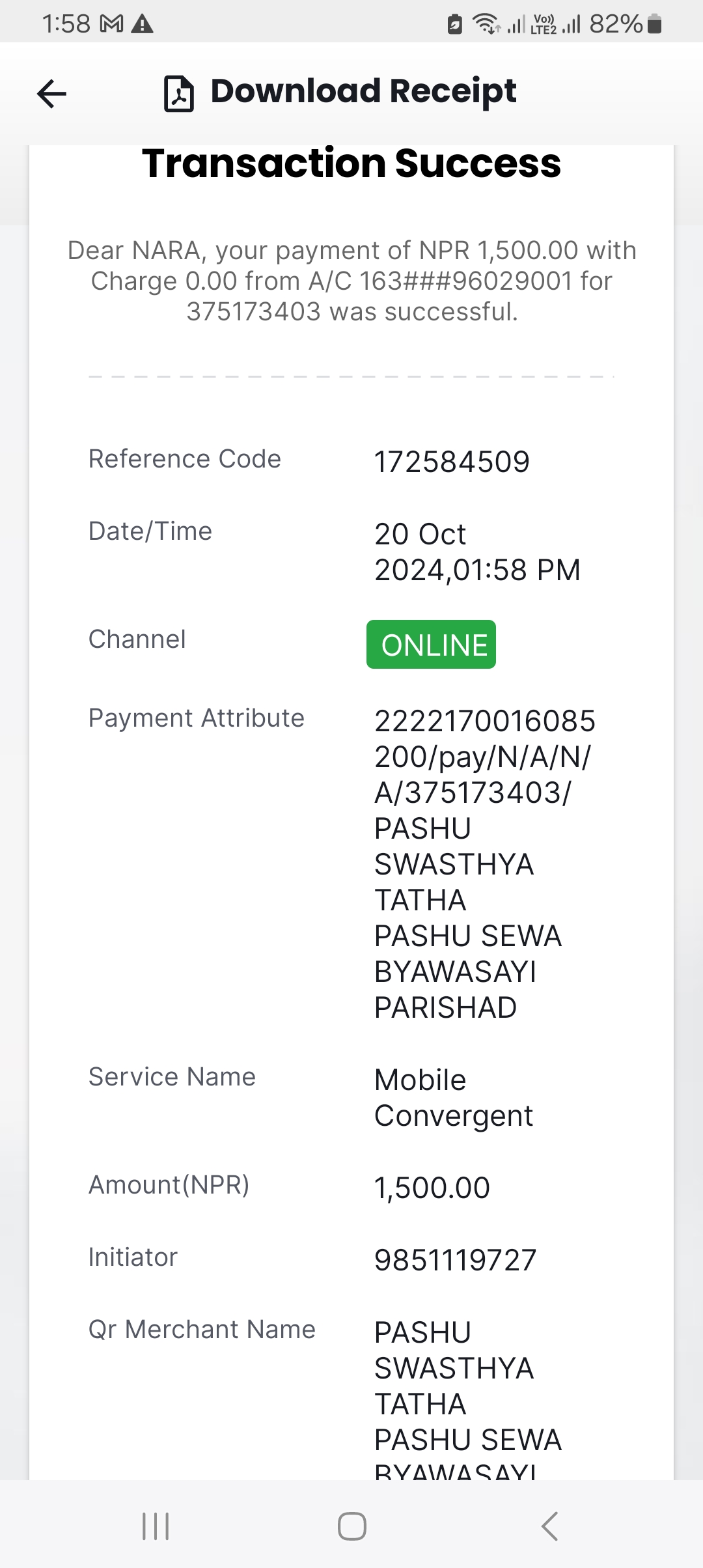Click the Download Receipt label

coord(363,91)
